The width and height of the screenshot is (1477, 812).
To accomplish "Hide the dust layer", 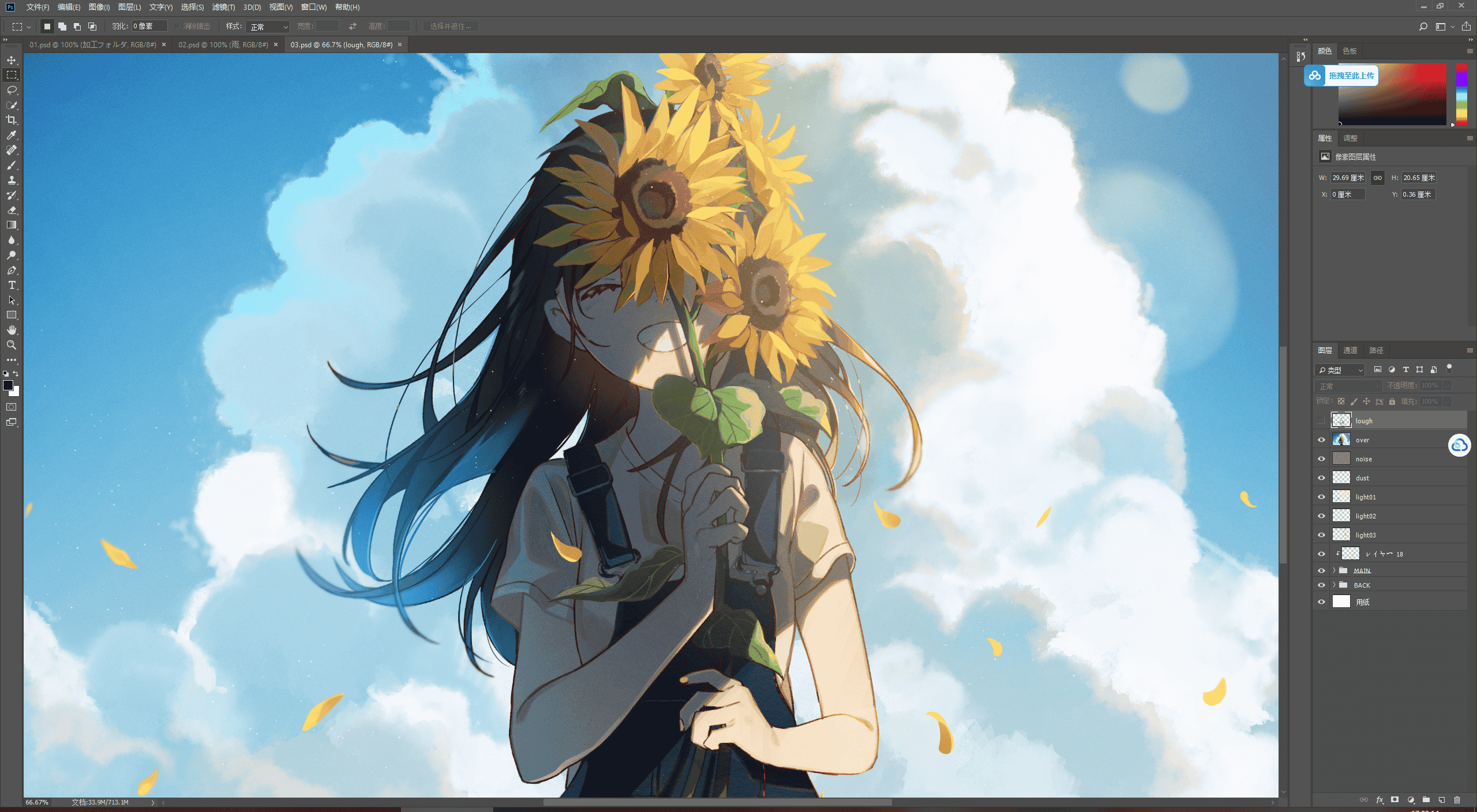I will point(1321,478).
